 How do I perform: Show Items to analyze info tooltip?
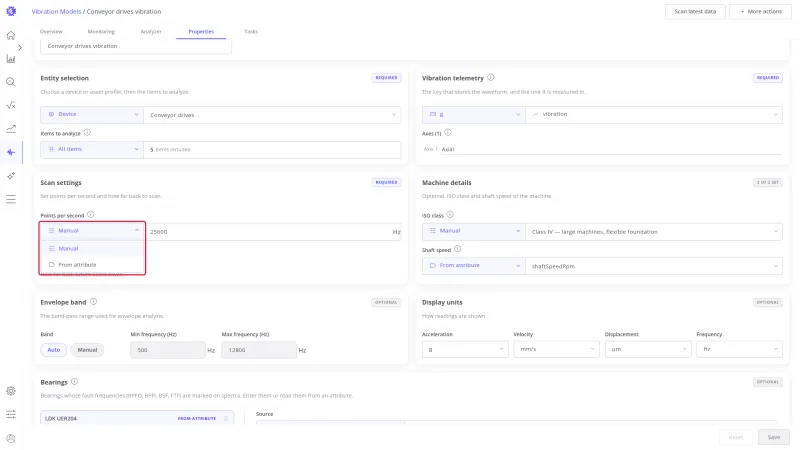tap(87, 133)
